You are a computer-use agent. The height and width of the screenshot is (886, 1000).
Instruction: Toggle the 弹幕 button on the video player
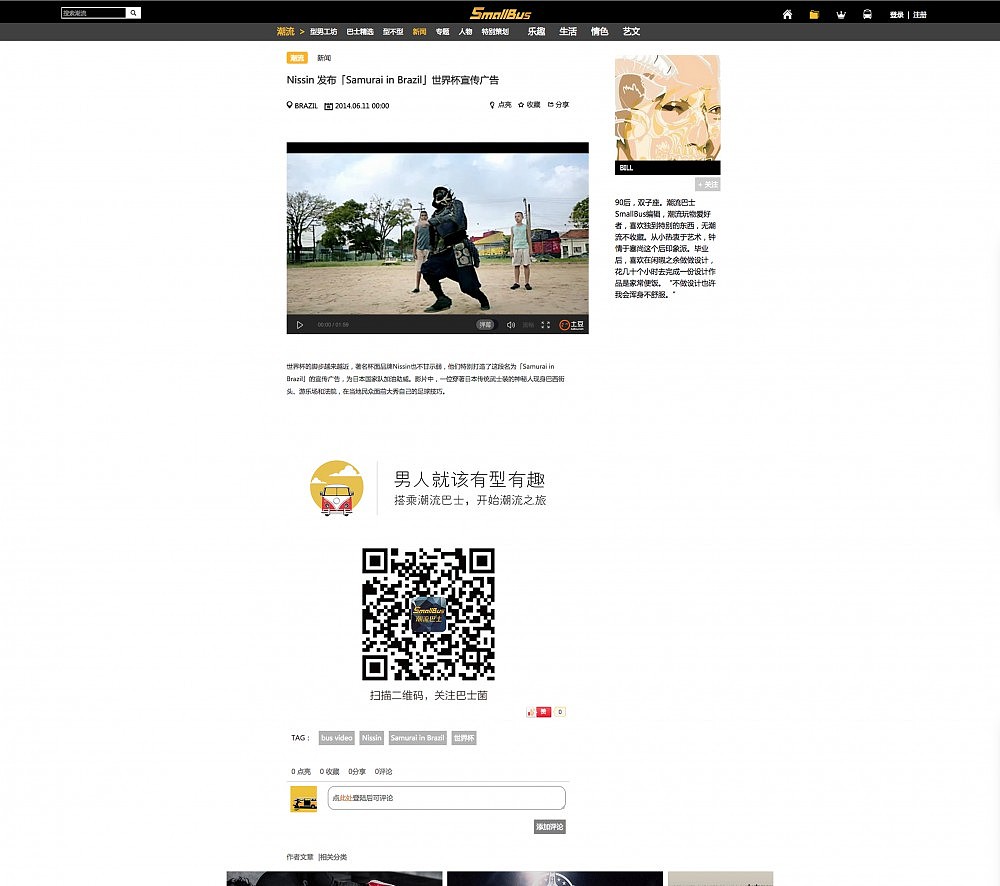(487, 325)
